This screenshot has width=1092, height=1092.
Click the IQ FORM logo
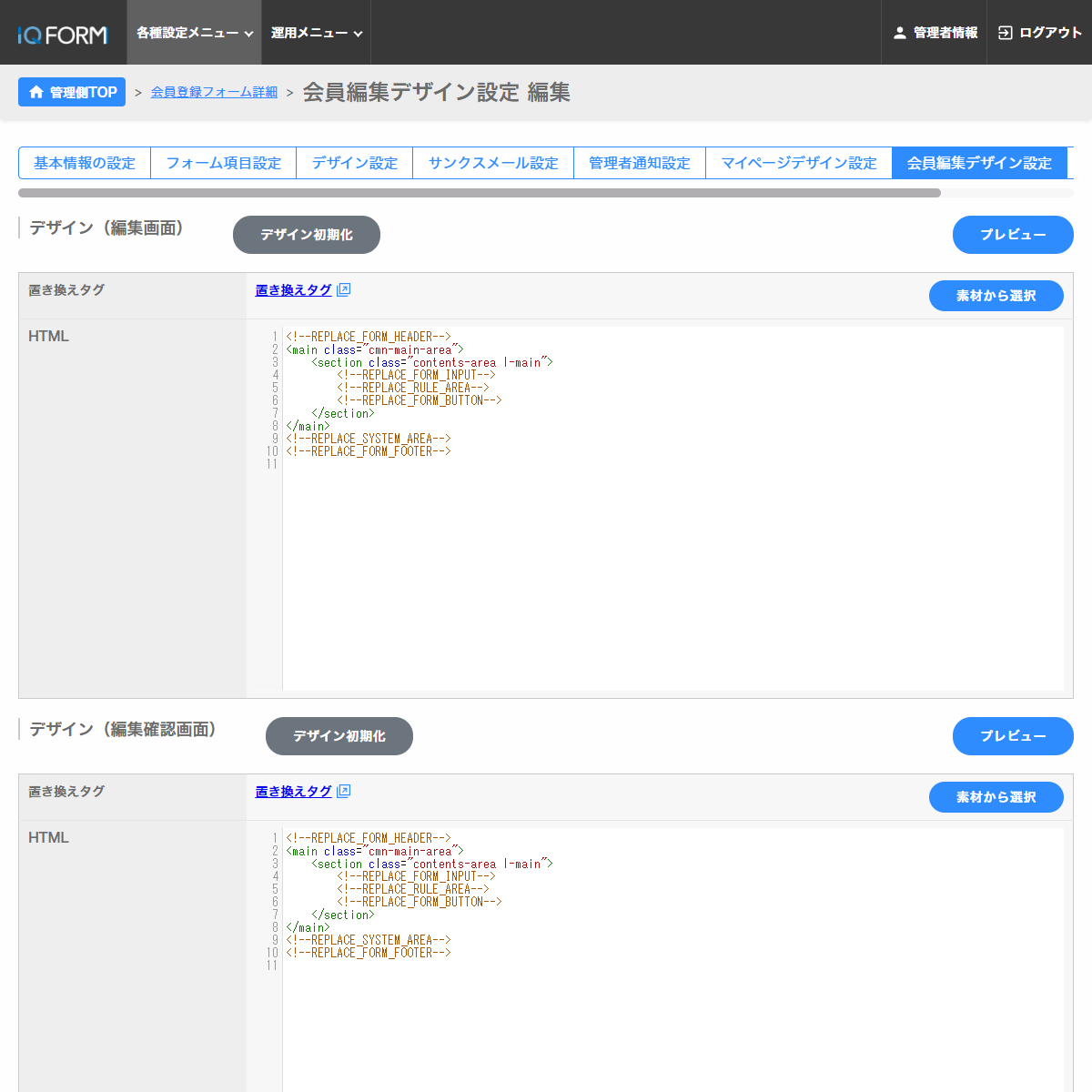pos(63,35)
